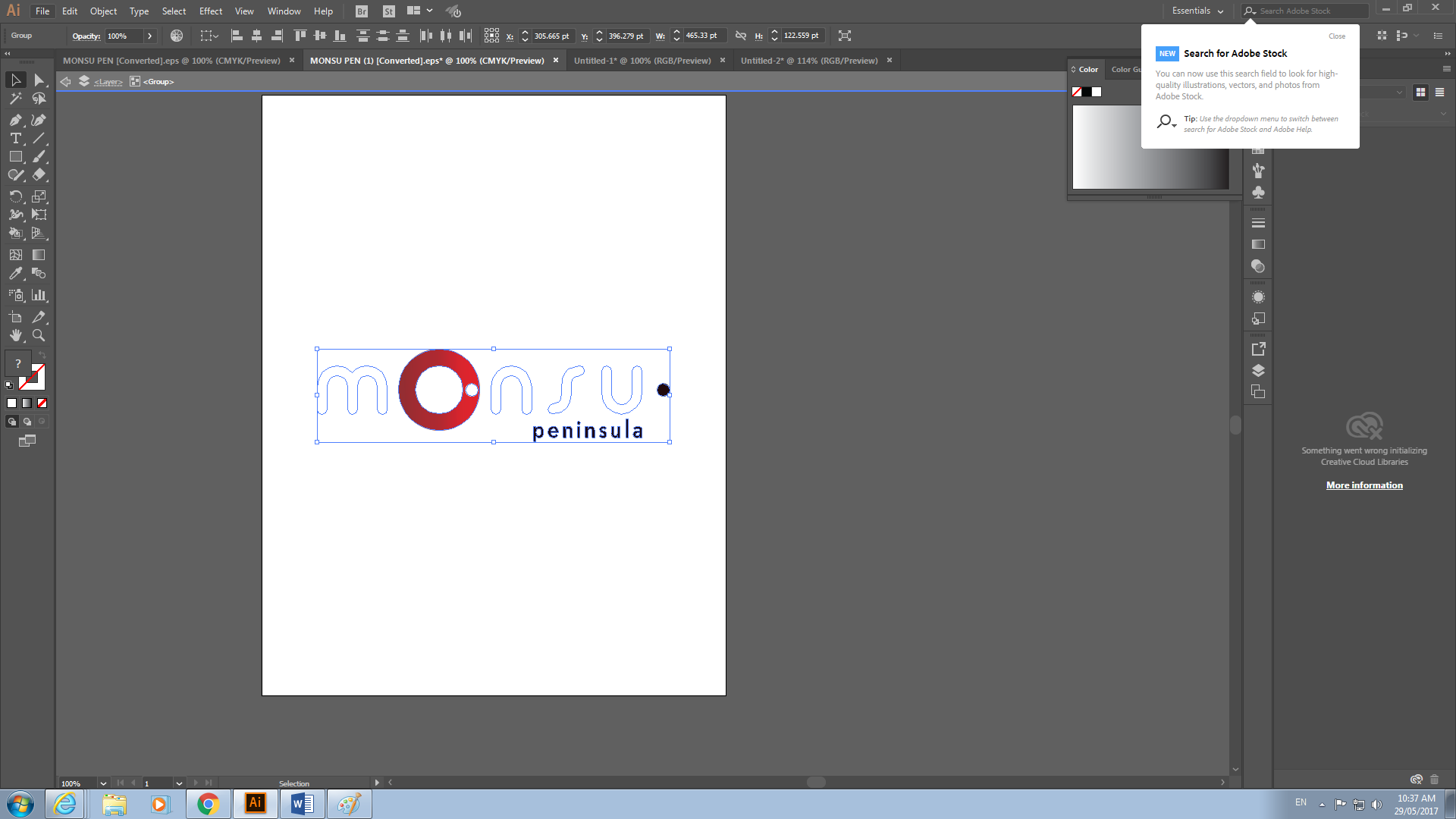The image size is (1456, 819).
Task: Open the Object menu
Action: tap(103, 11)
